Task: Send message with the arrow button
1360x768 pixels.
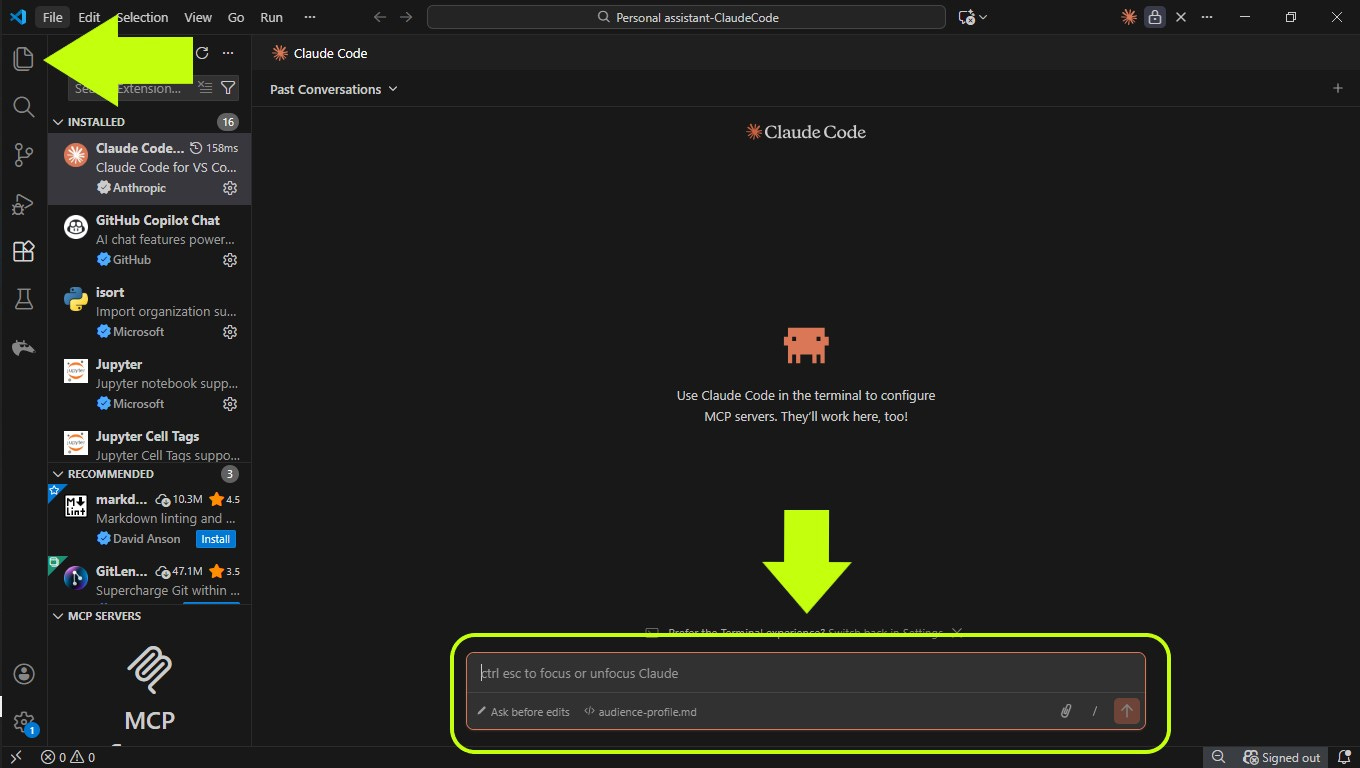Action: [x=1127, y=711]
